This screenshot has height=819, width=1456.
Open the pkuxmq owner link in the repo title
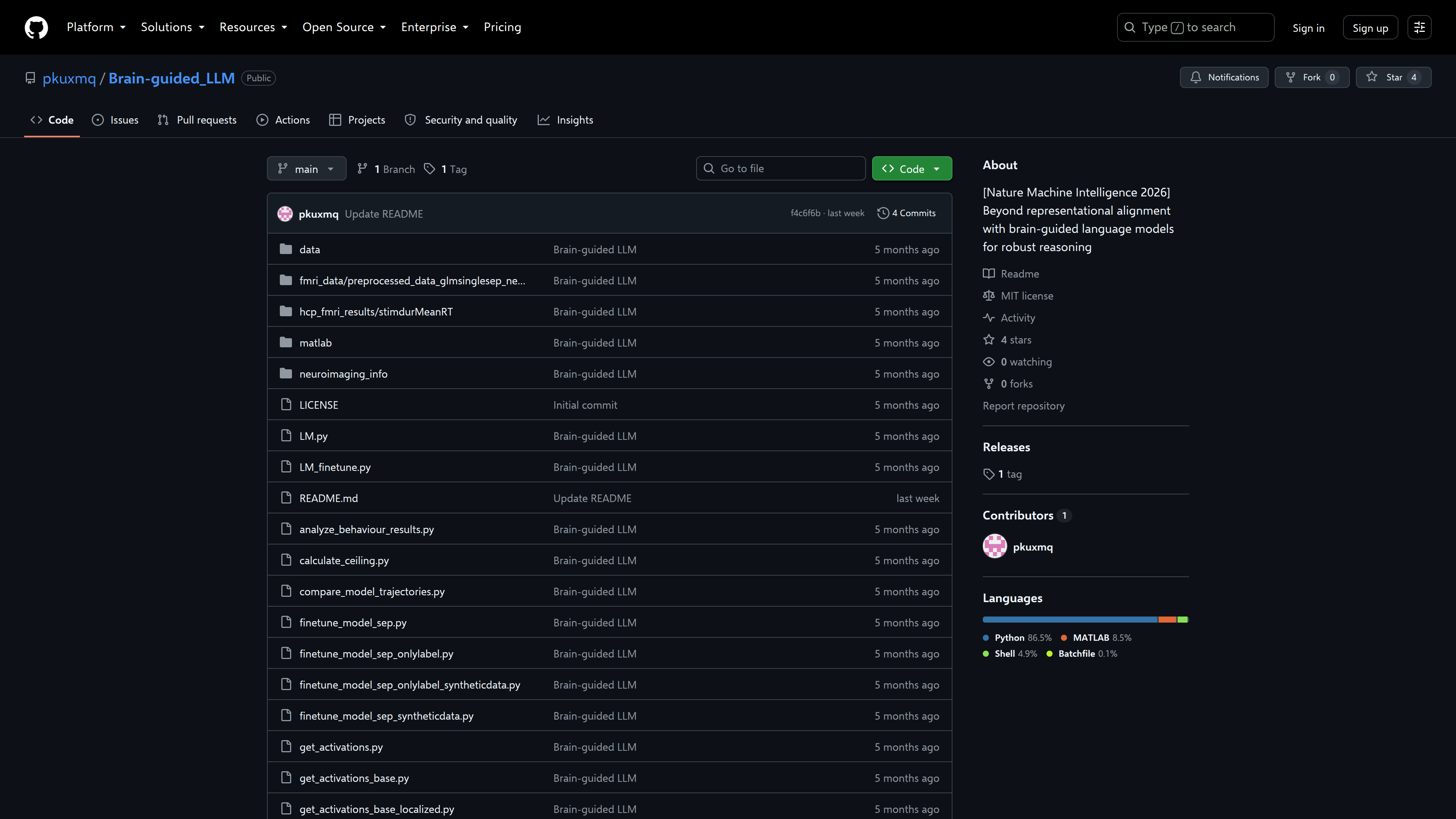[69, 78]
